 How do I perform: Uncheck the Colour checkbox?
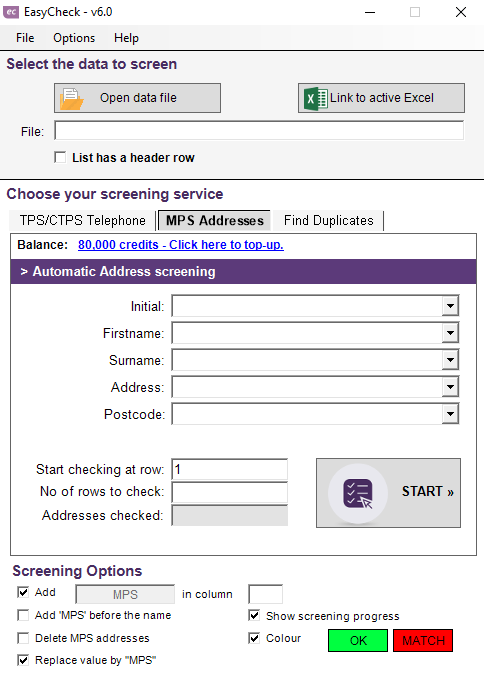pyautogui.click(x=254, y=638)
